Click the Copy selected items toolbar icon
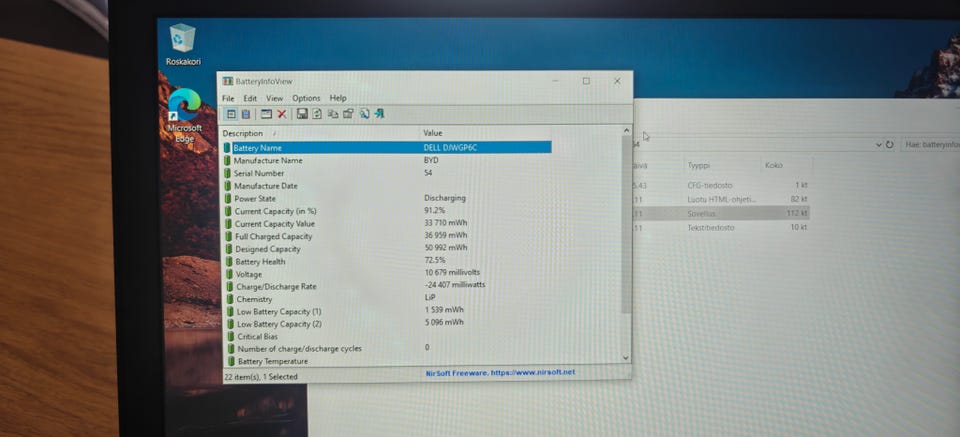The width and height of the screenshot is (960, 437). 332,114
